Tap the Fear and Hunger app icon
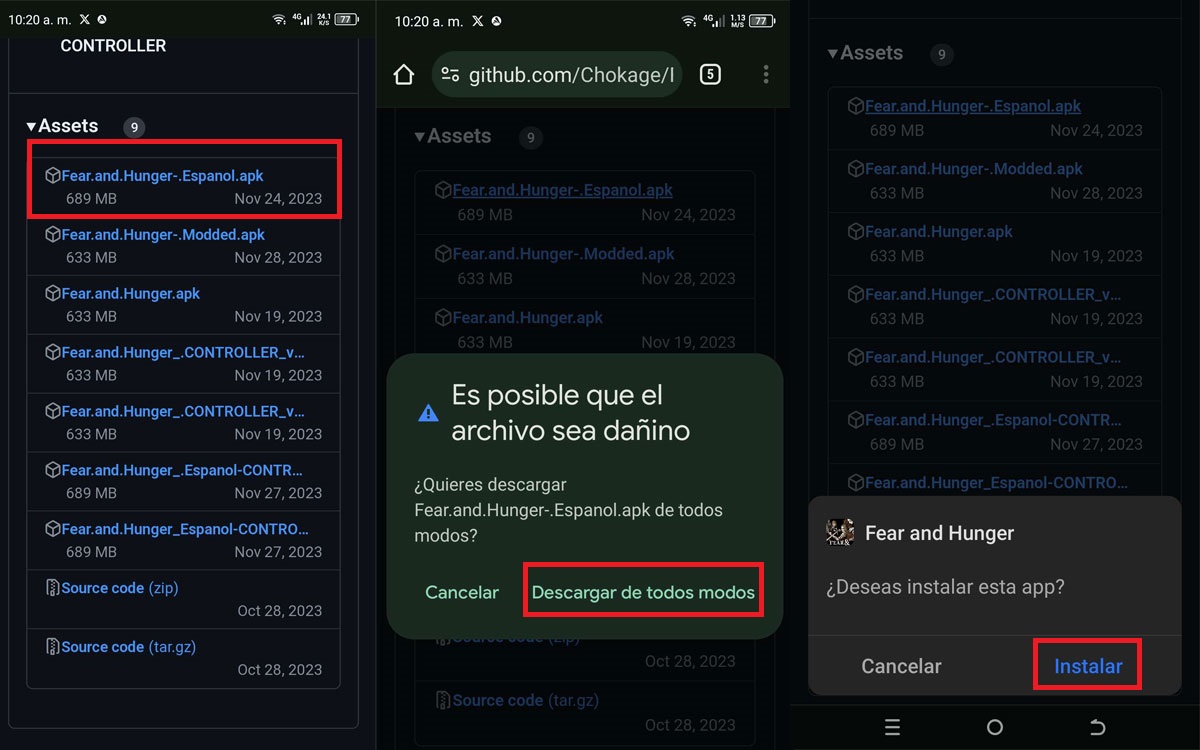Viewport: 1200px width, 750px height. pos(840,533)
